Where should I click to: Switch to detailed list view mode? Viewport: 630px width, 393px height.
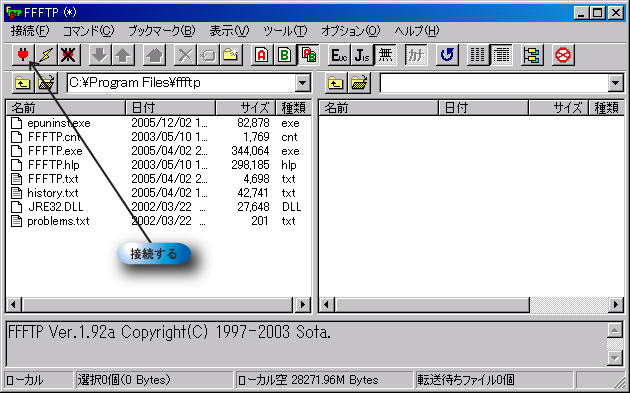click(501, 55)
